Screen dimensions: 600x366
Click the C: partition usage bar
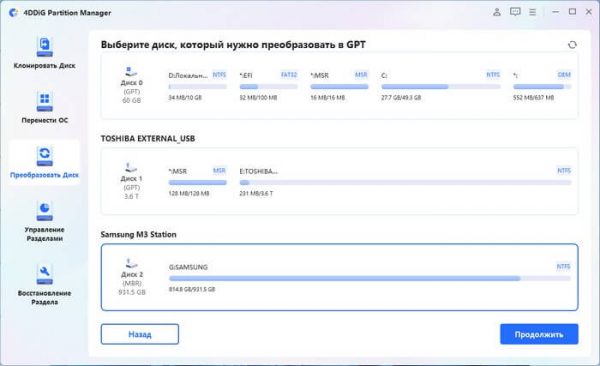click(x=441, y=87)
